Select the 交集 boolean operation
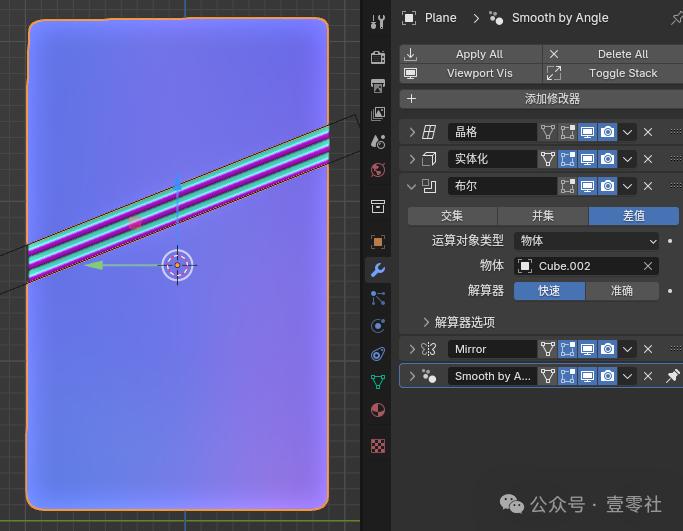The width and height of the screenshot is (683, 531). [452, 216]
